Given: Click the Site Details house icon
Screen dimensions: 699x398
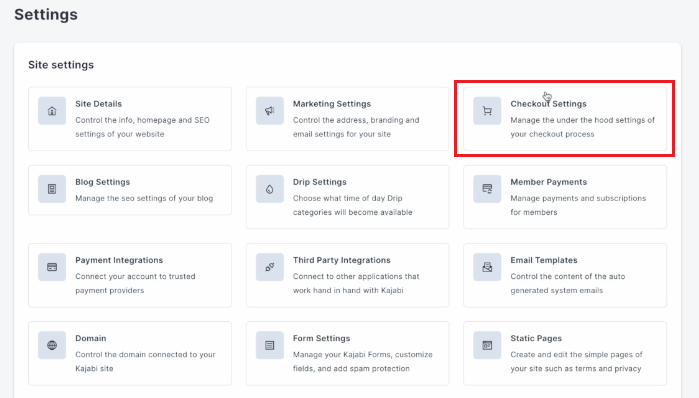Looking at the screenshot, I should coord(52,111).
